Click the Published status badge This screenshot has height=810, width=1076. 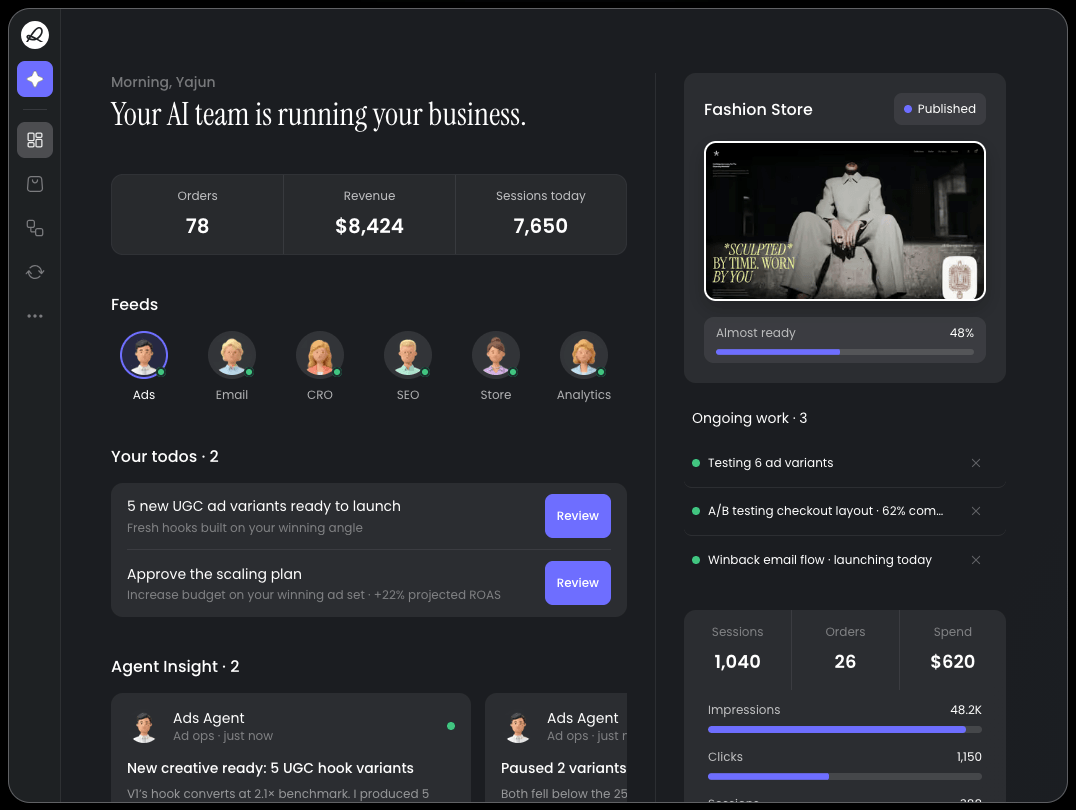pyautogui.click(x=939, y=109)
